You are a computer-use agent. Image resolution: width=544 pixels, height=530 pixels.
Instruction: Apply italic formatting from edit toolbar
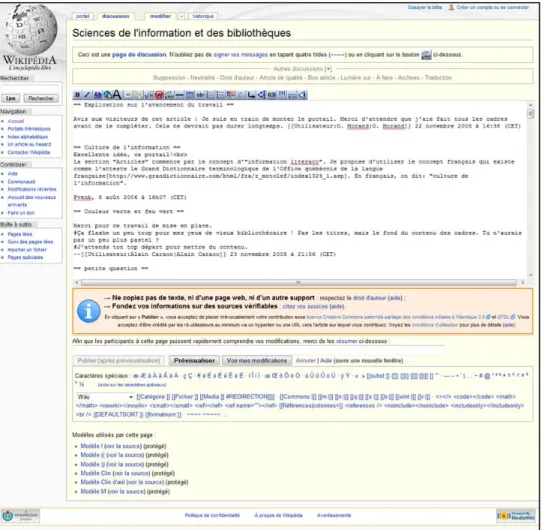point(87,95)
